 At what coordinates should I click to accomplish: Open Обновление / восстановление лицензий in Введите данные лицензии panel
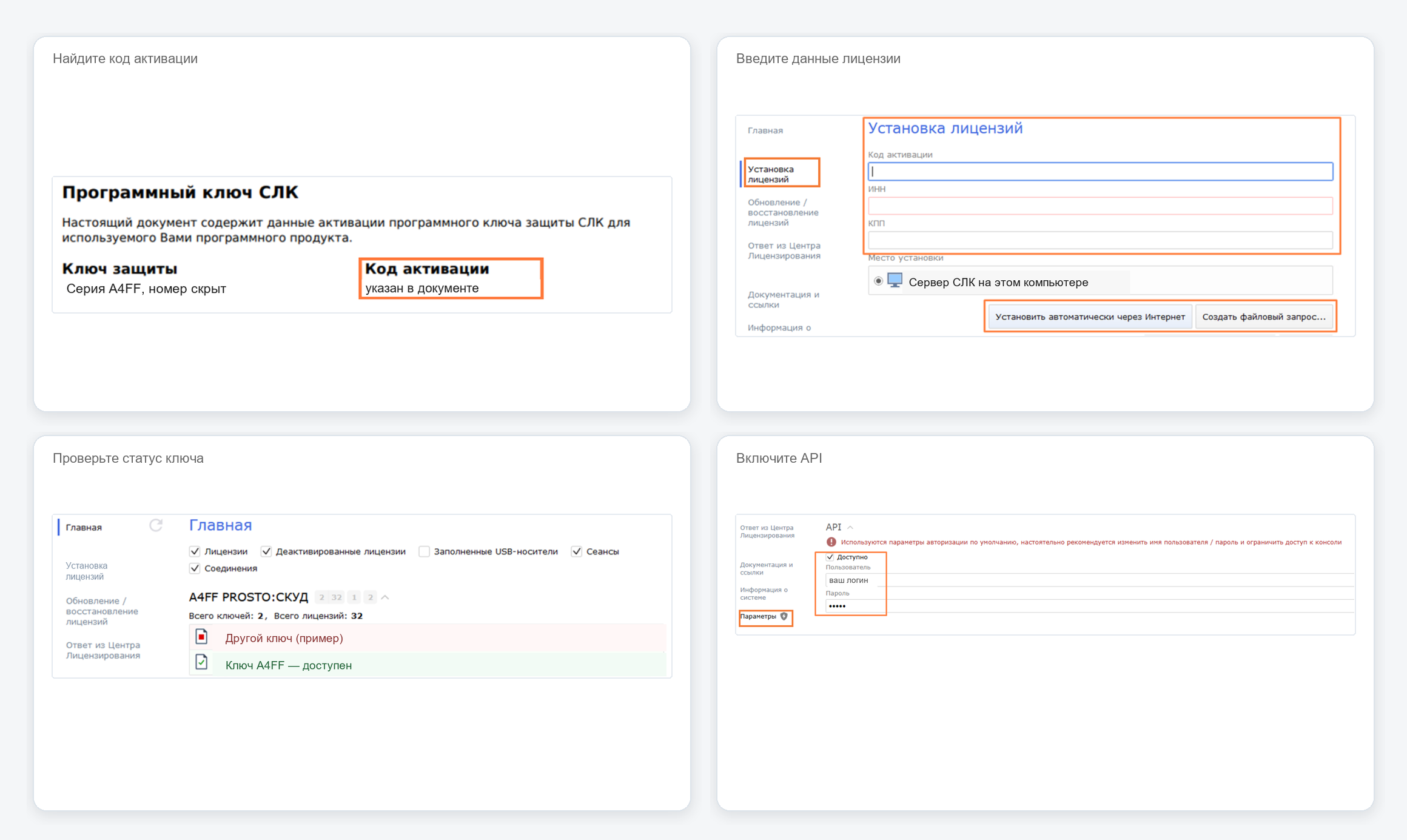point(783,212)
